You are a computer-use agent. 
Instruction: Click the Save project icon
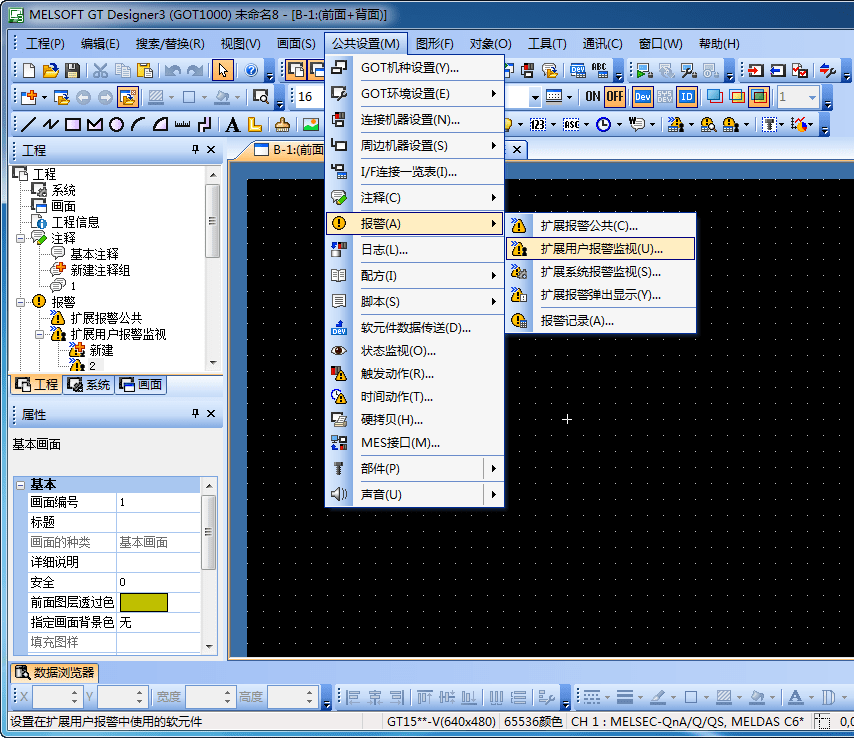[72, 71]
